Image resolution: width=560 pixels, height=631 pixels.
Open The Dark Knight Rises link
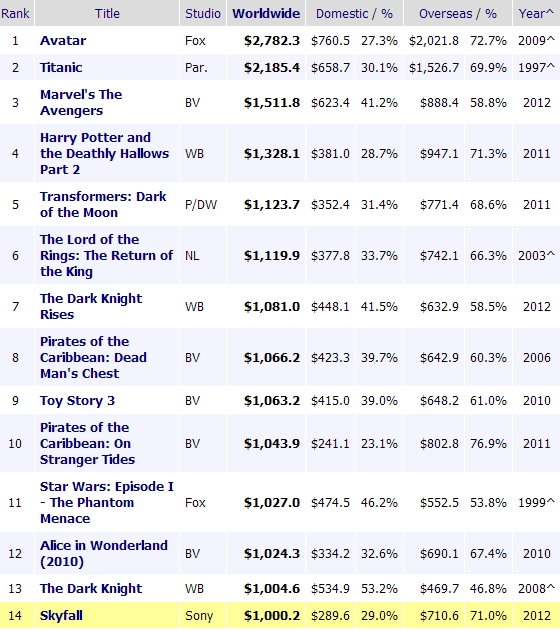91,306
